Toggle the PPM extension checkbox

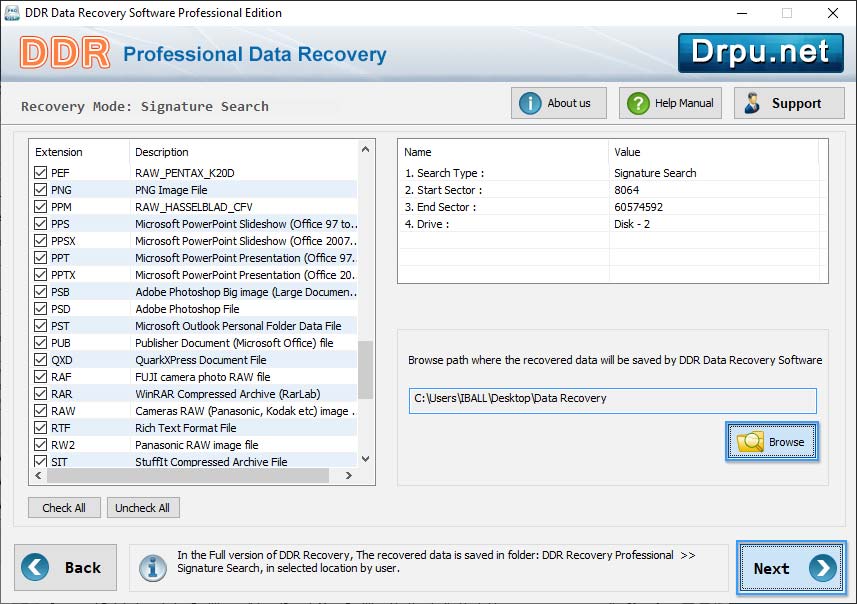point(40,207)
